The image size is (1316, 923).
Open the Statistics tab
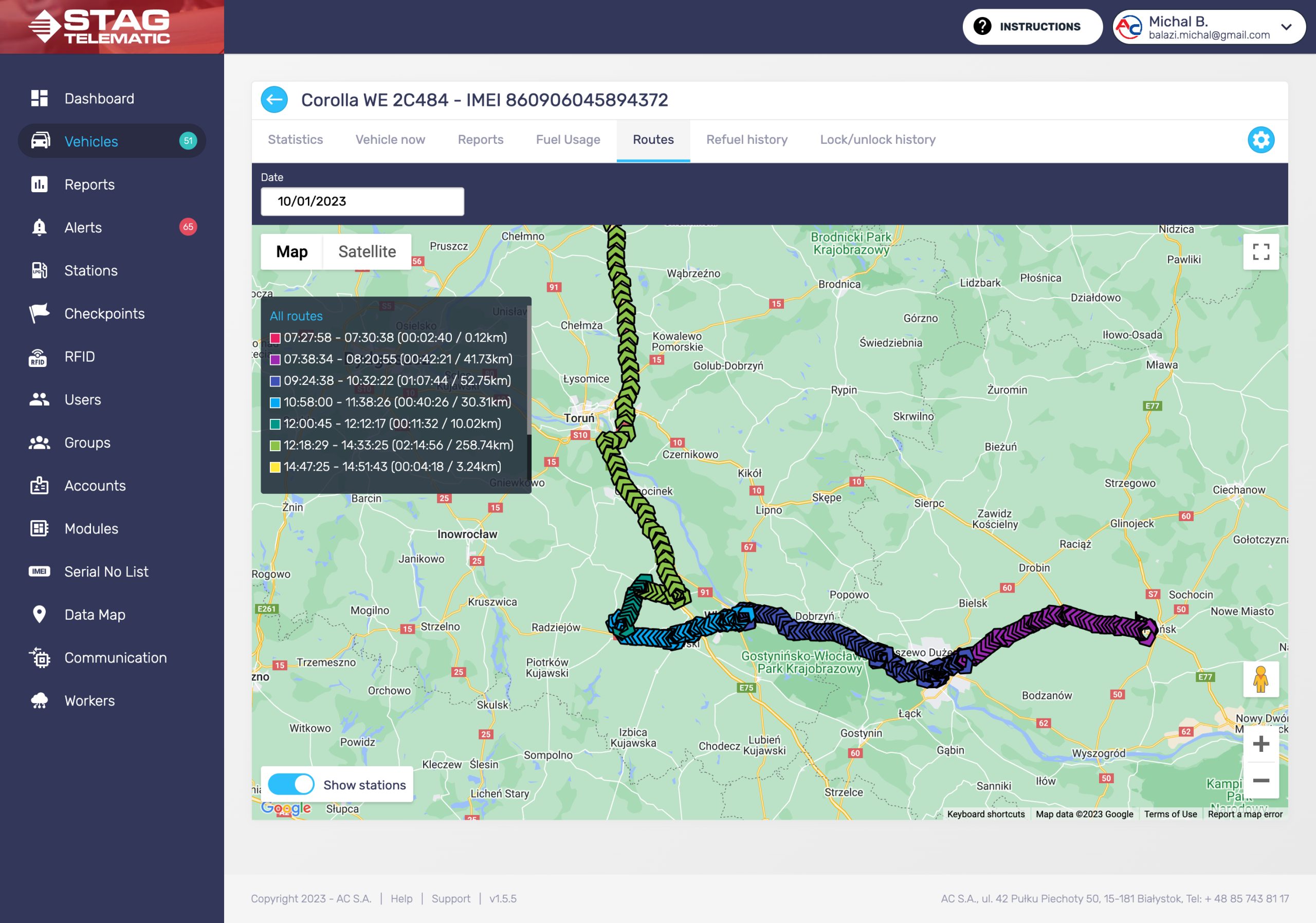pos(295,140)
